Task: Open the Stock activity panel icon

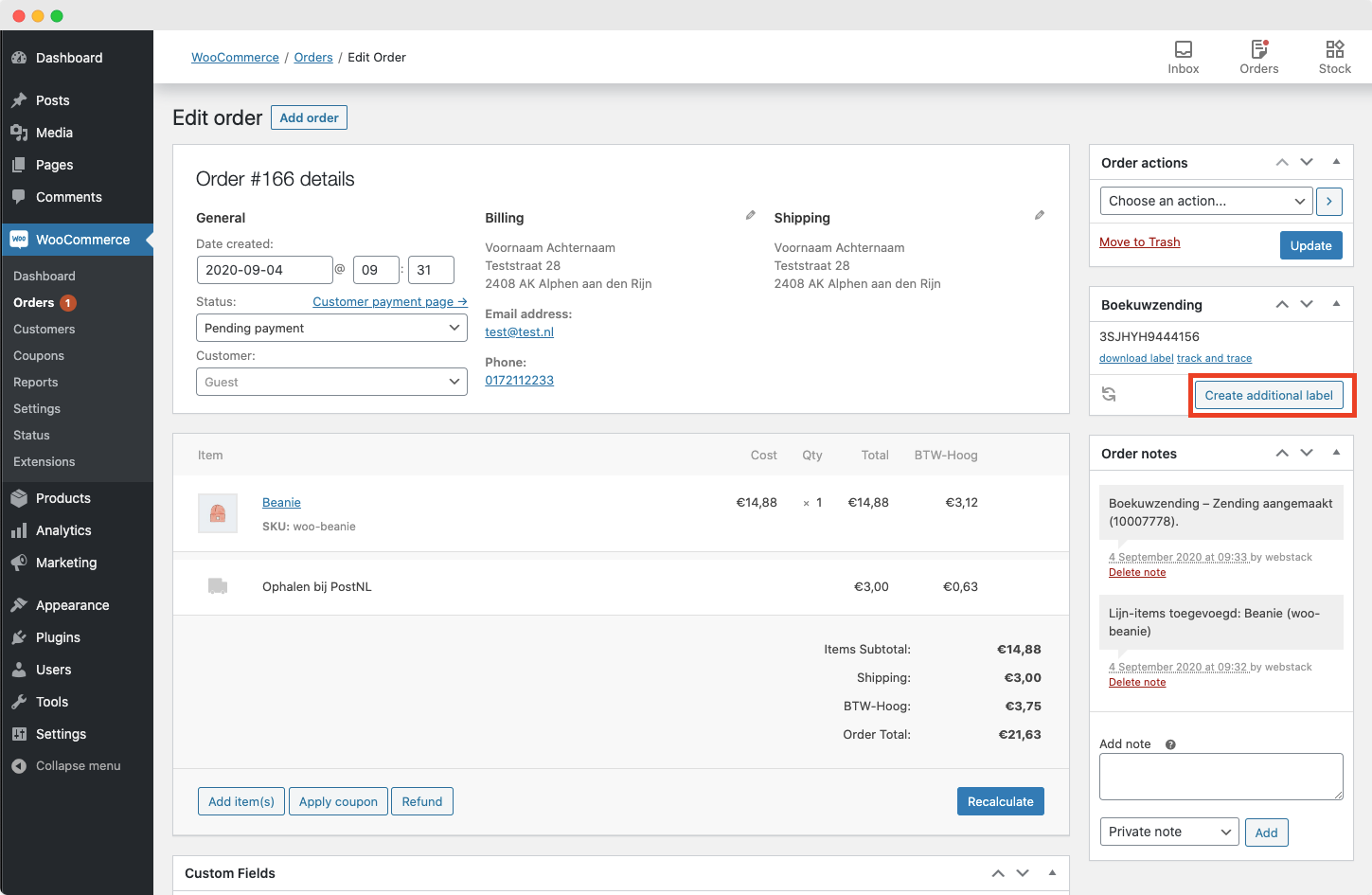Action: [x=1334, y=57]
